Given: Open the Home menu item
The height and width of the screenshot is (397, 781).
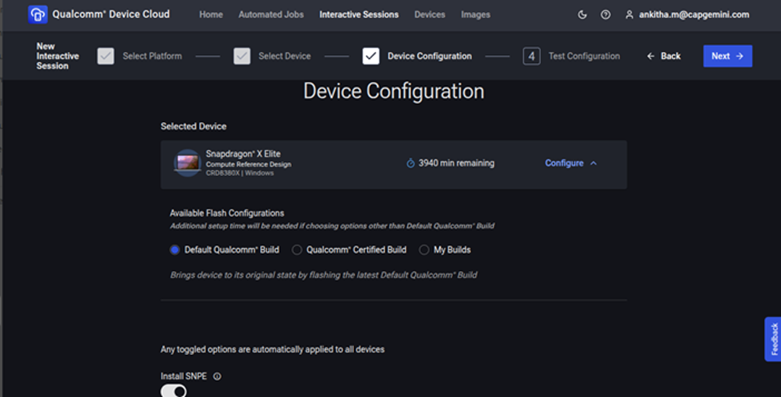Looking at the screenshot, I should coord(211,15).
